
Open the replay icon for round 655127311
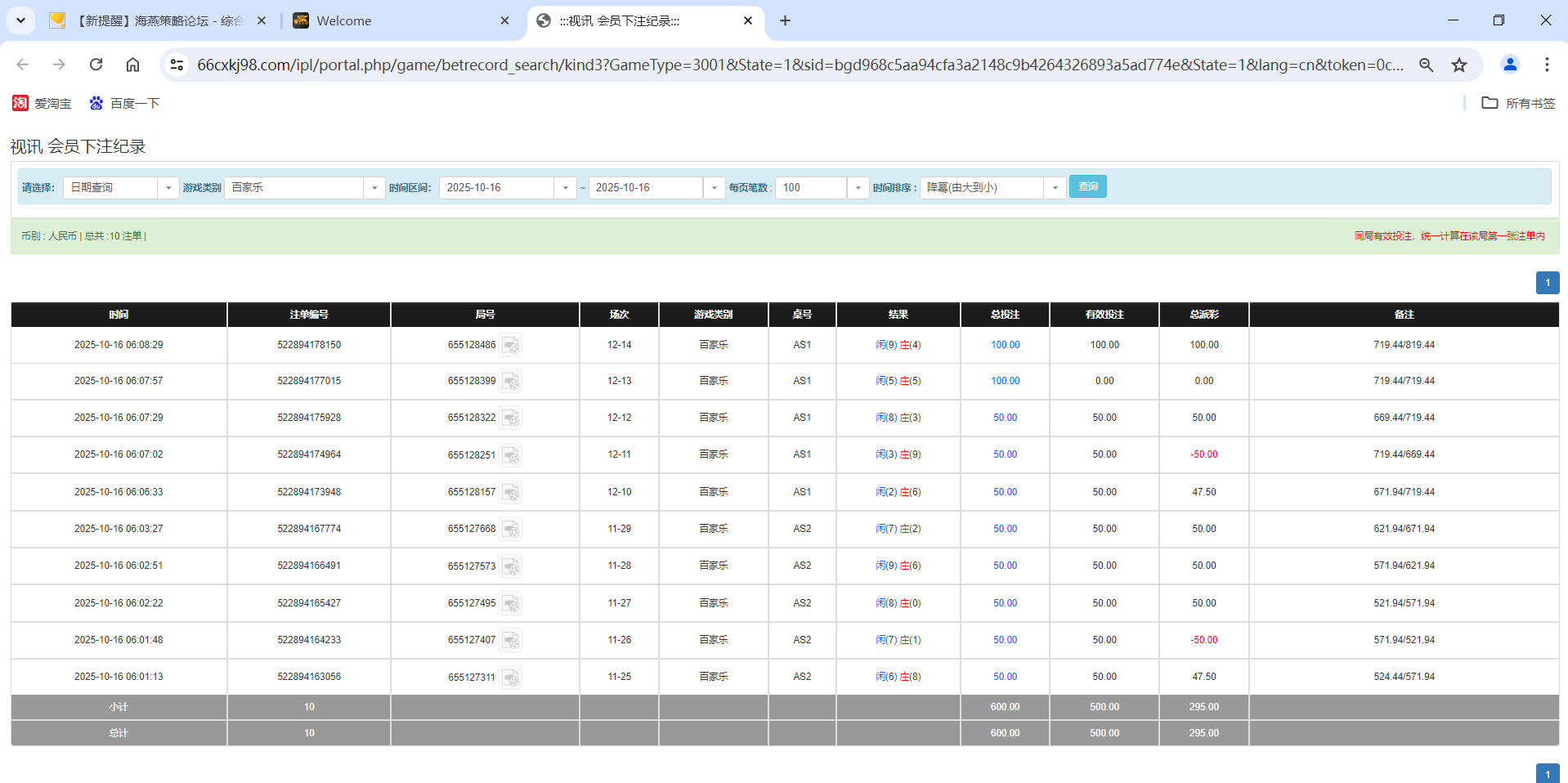point(511,677)
